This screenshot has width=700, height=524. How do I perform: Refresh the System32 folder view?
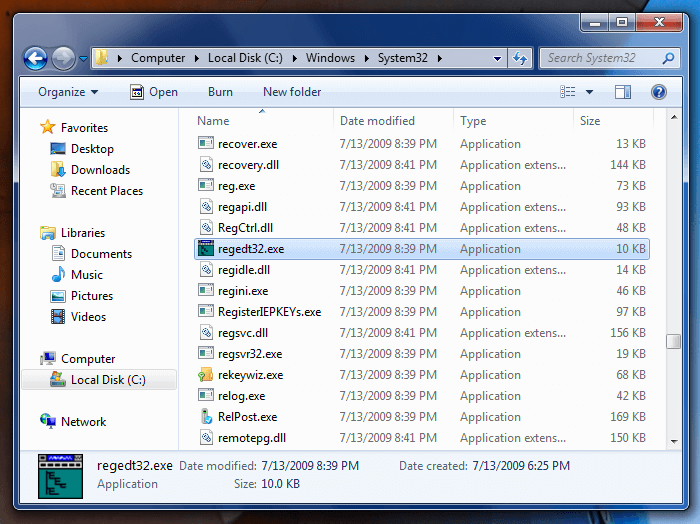520,58
